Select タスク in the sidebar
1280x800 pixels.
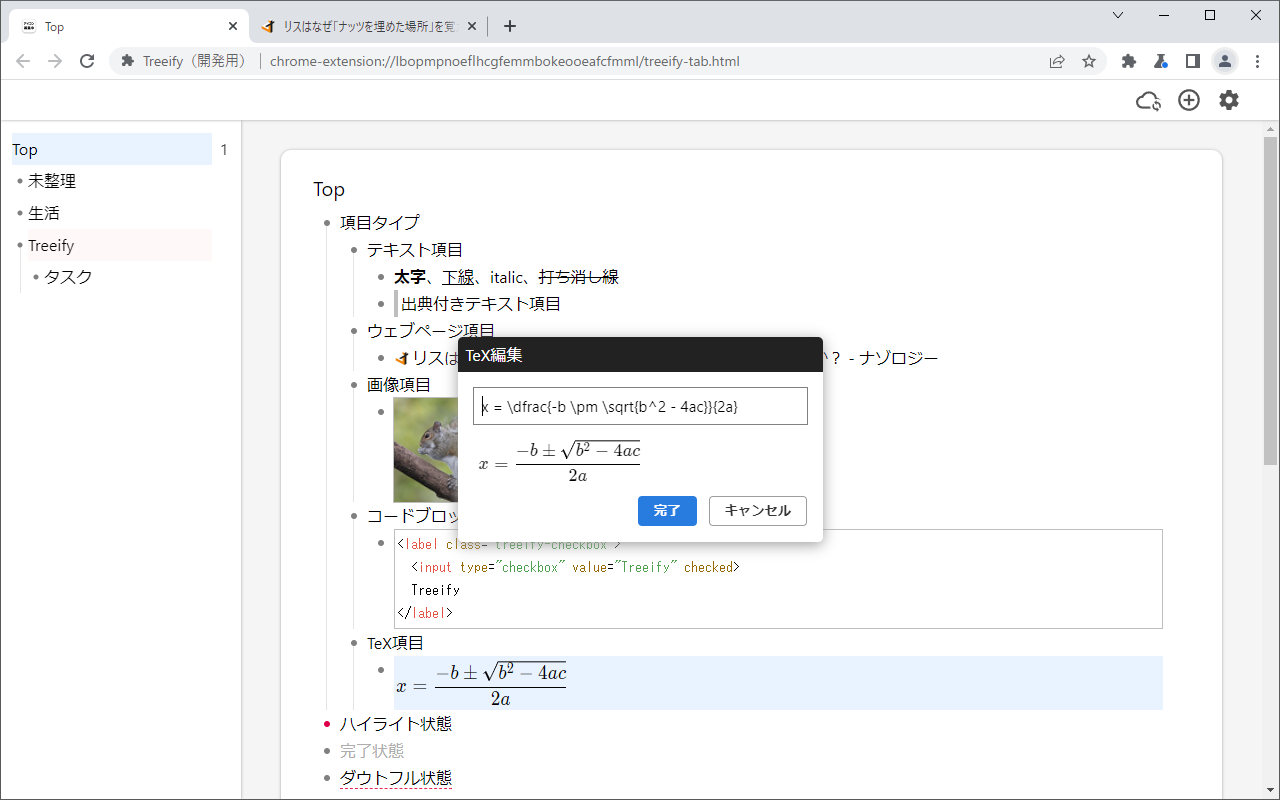(68, 277)
